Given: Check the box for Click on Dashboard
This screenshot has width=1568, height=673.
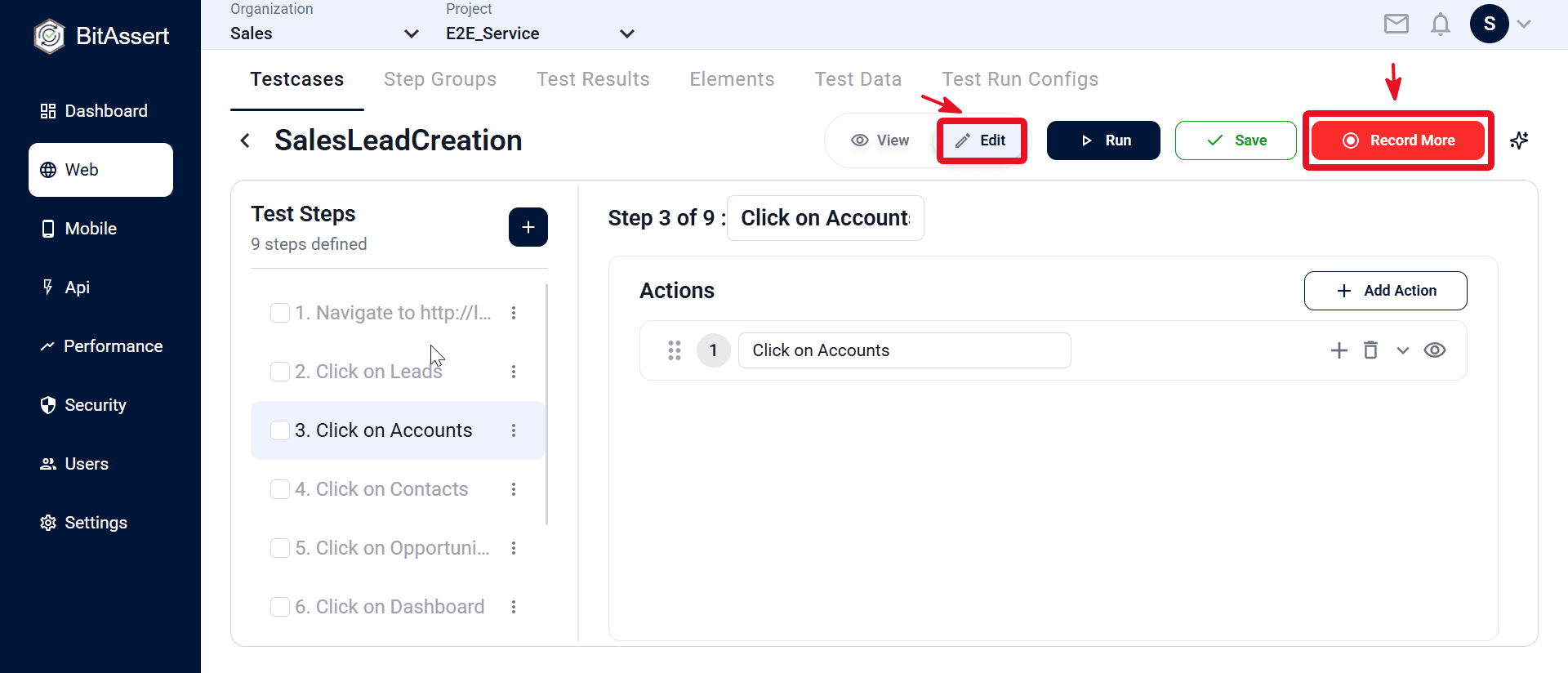Looking at the screenshot, I should tap(280, 607).
